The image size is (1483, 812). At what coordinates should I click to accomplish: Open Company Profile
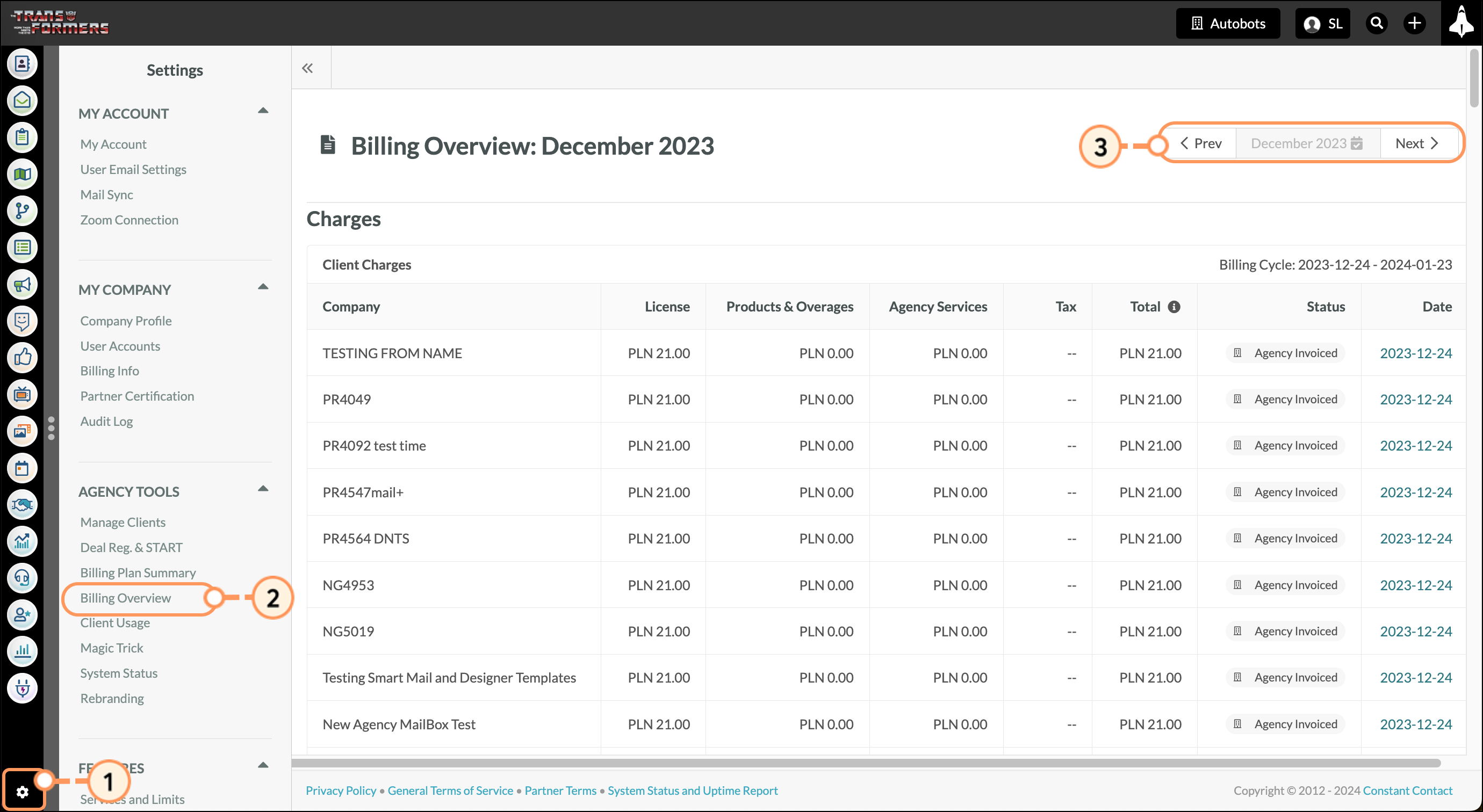point(126,321)
